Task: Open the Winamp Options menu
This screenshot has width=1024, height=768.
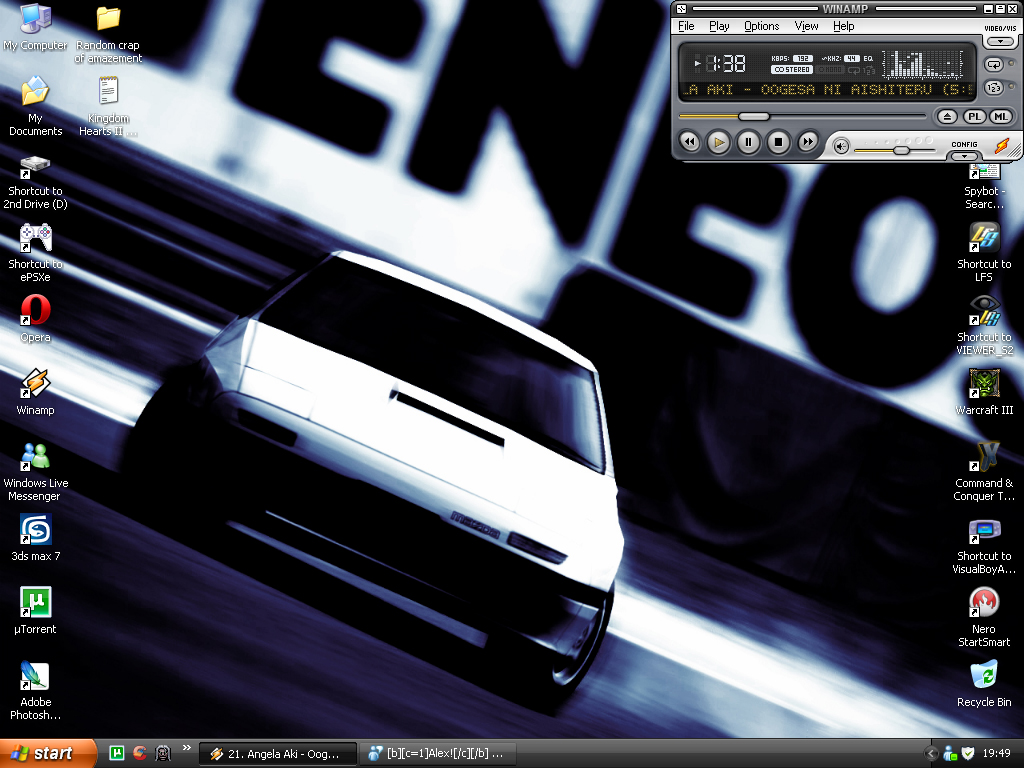Action: pyautogui.click(x=761, y=26)
